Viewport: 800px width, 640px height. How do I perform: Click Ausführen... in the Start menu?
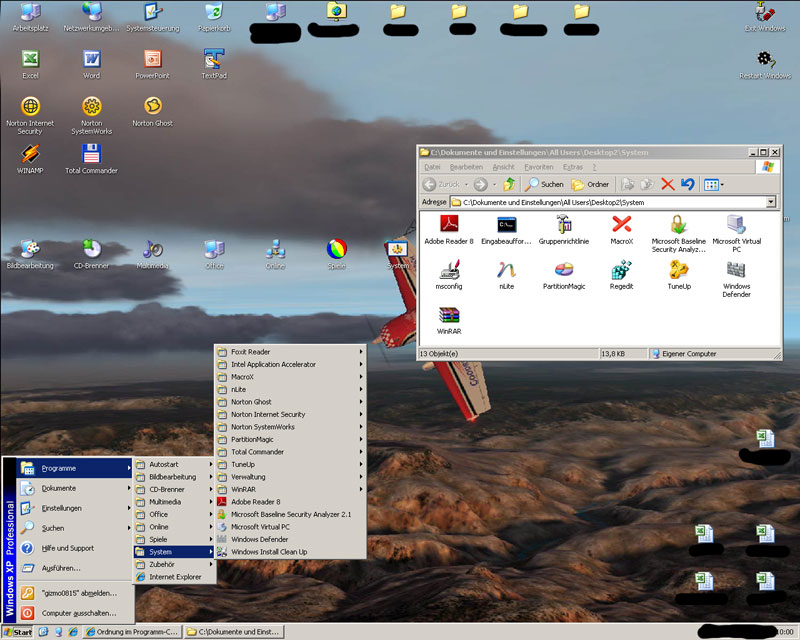click(75, 568)
